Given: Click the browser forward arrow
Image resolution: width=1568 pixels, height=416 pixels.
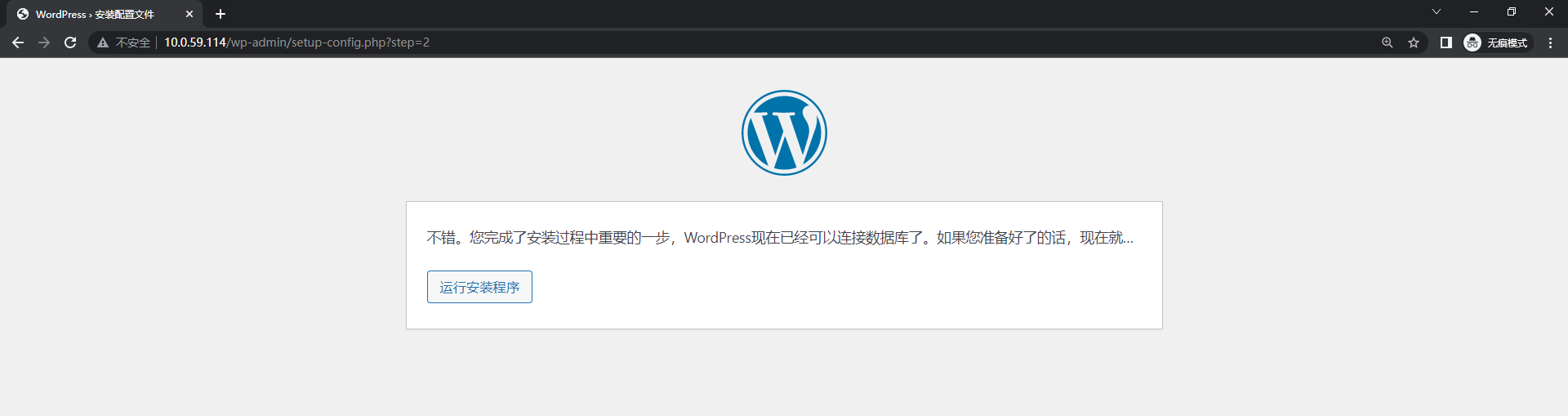Looking at the screenshot, I should [44, 42].
